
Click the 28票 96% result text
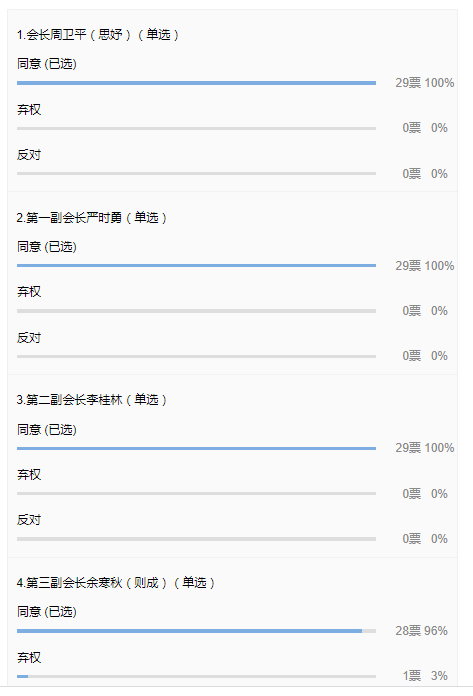[x=422, y=631]
